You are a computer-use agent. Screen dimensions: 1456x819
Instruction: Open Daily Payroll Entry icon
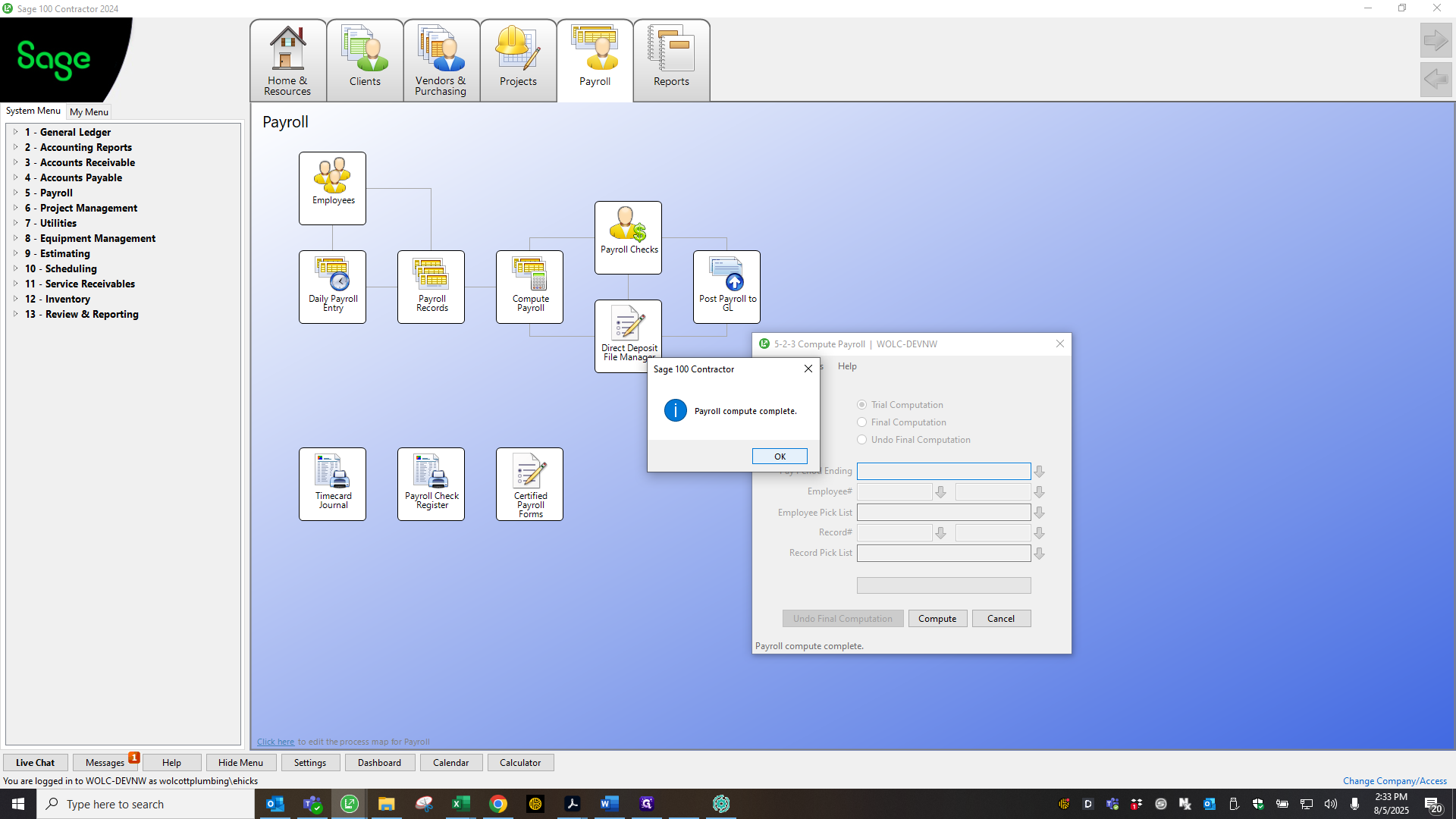pos(332,287)
